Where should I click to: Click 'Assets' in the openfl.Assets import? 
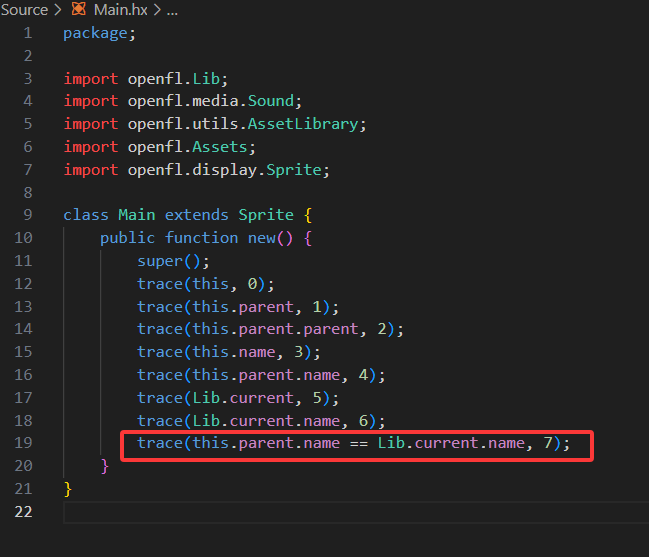(x=220, y=147)
